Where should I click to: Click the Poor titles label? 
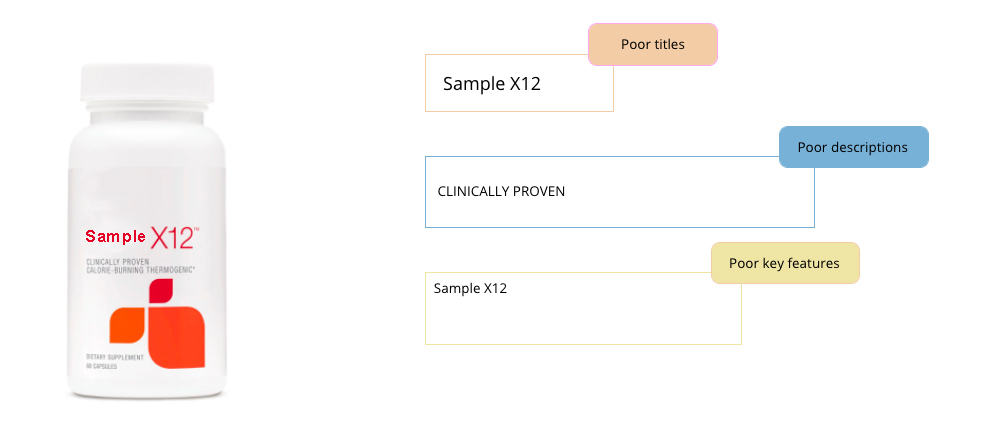653,45
